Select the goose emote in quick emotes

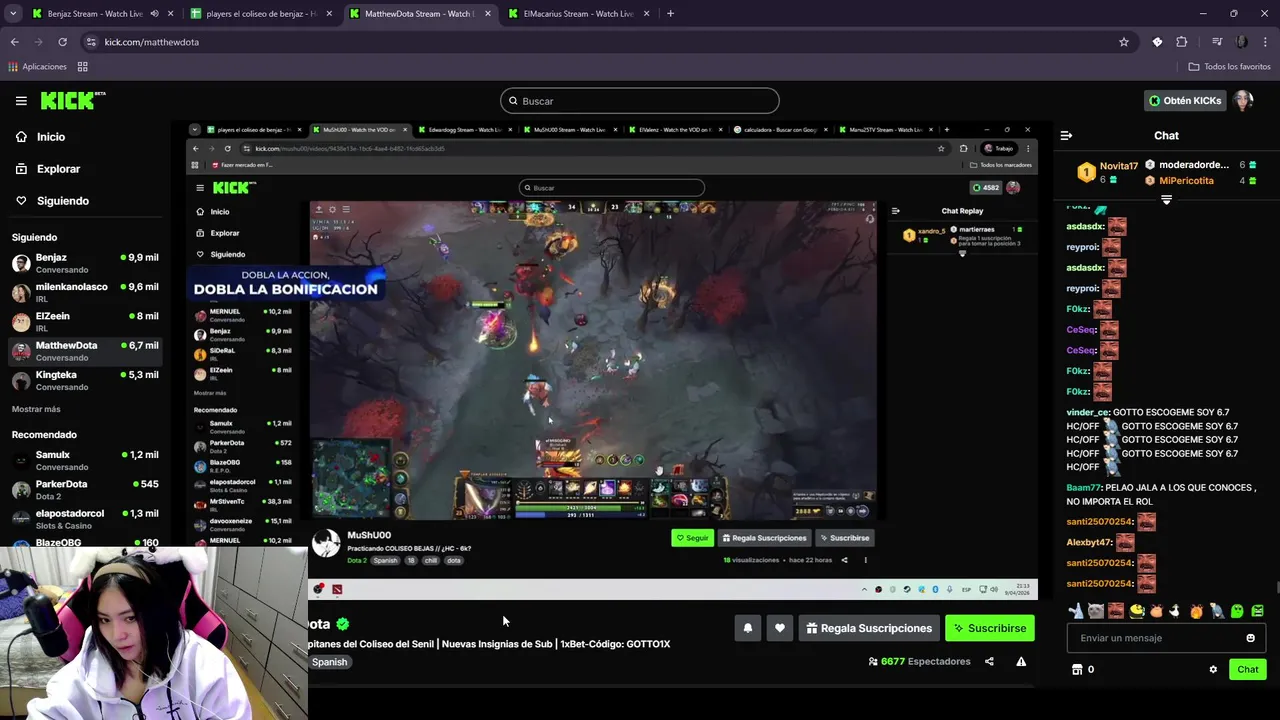pos(1176,611)
